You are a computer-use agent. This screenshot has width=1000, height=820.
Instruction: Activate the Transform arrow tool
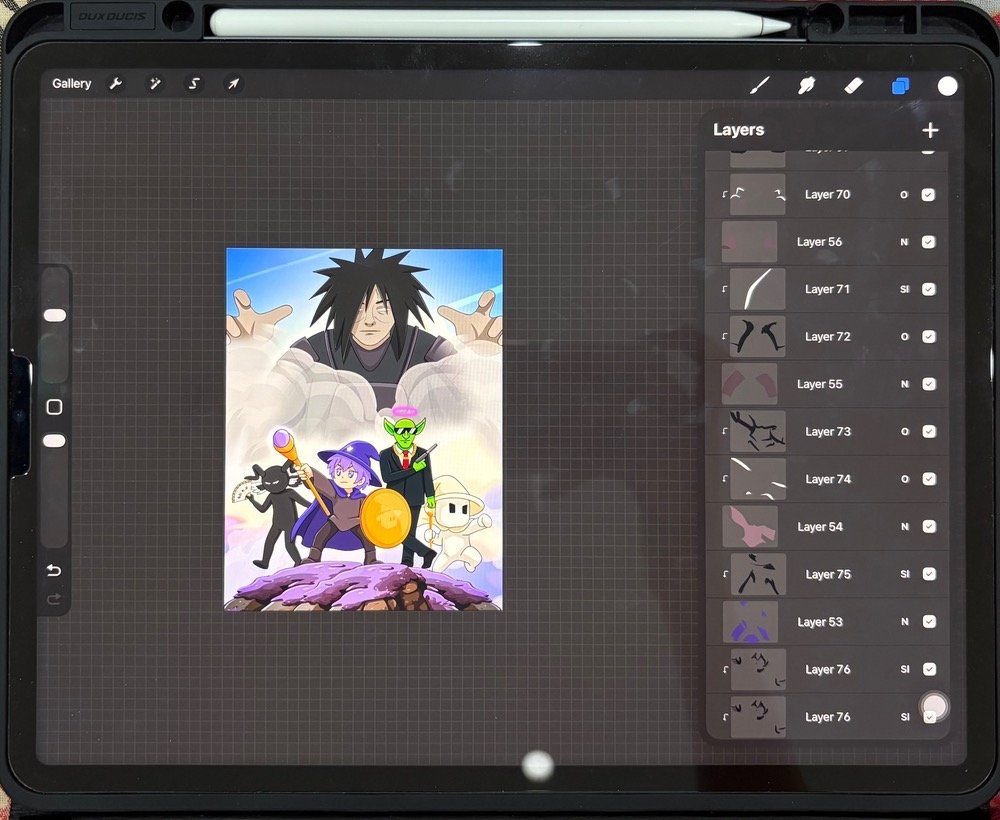(233, 84)
